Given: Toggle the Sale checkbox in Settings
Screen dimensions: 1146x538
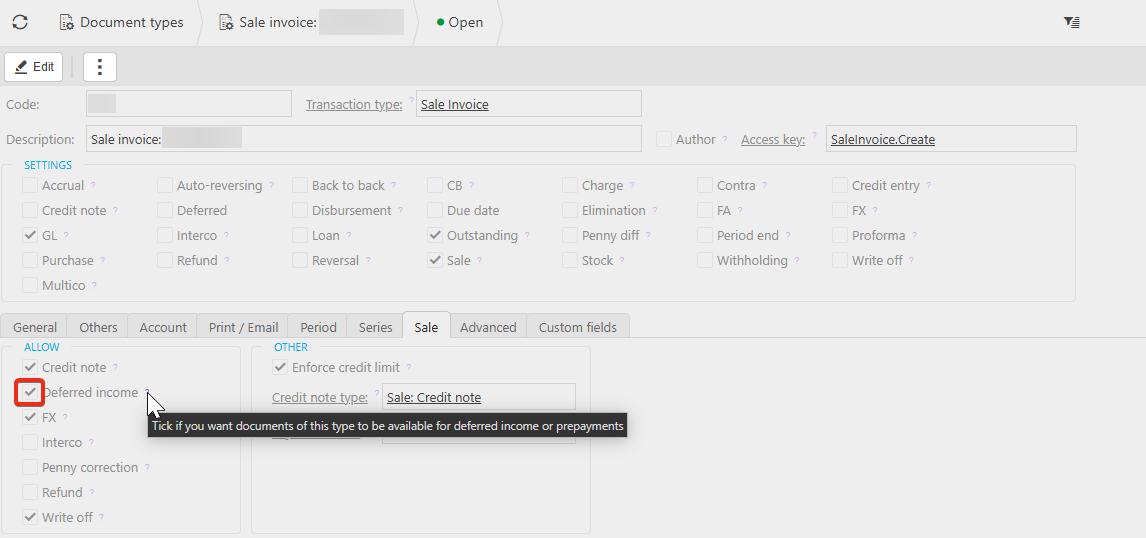Looking at the screenshot, I should 435,260.
